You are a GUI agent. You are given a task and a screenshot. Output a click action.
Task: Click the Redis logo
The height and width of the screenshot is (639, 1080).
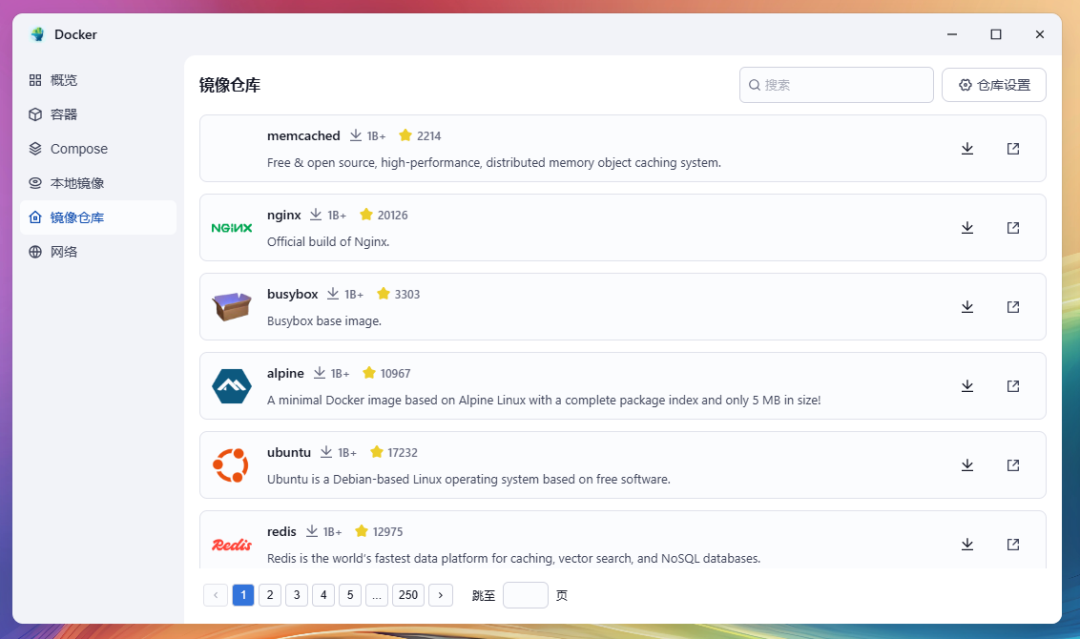(231, 545)
